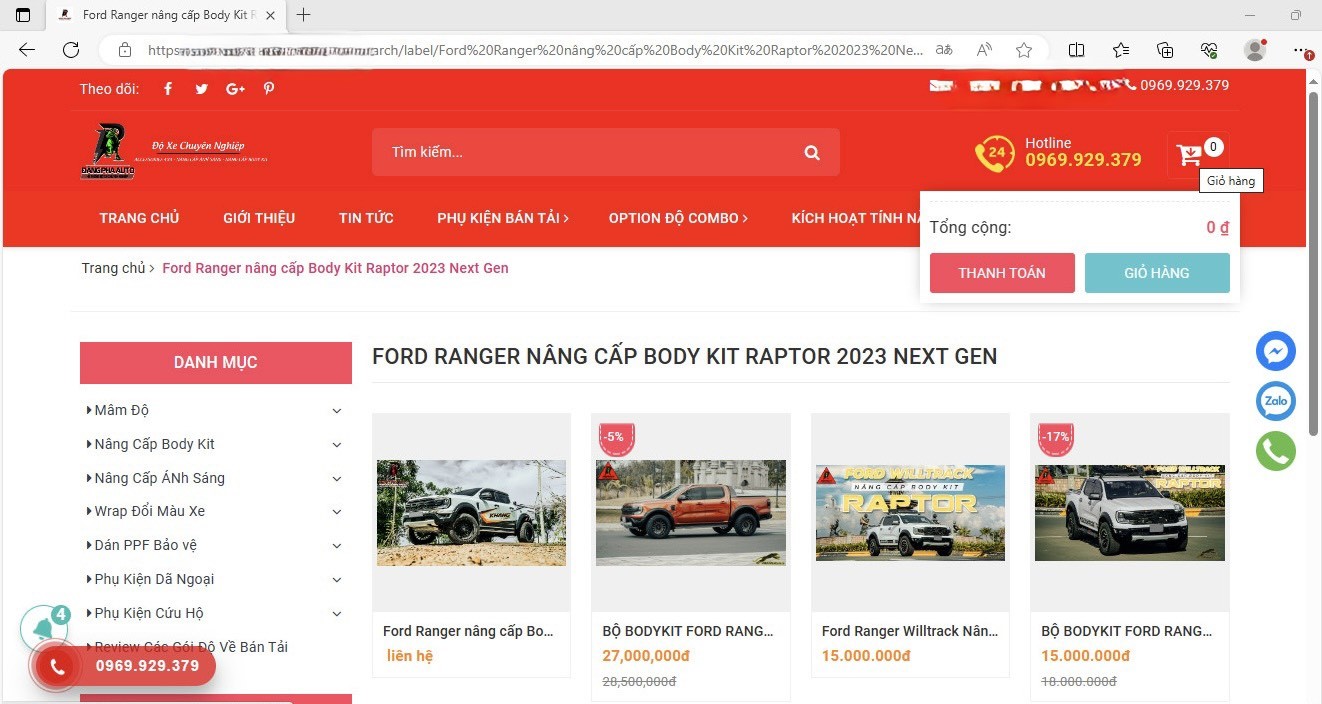Call the floating 0969.929.379 button

[125, 666]
